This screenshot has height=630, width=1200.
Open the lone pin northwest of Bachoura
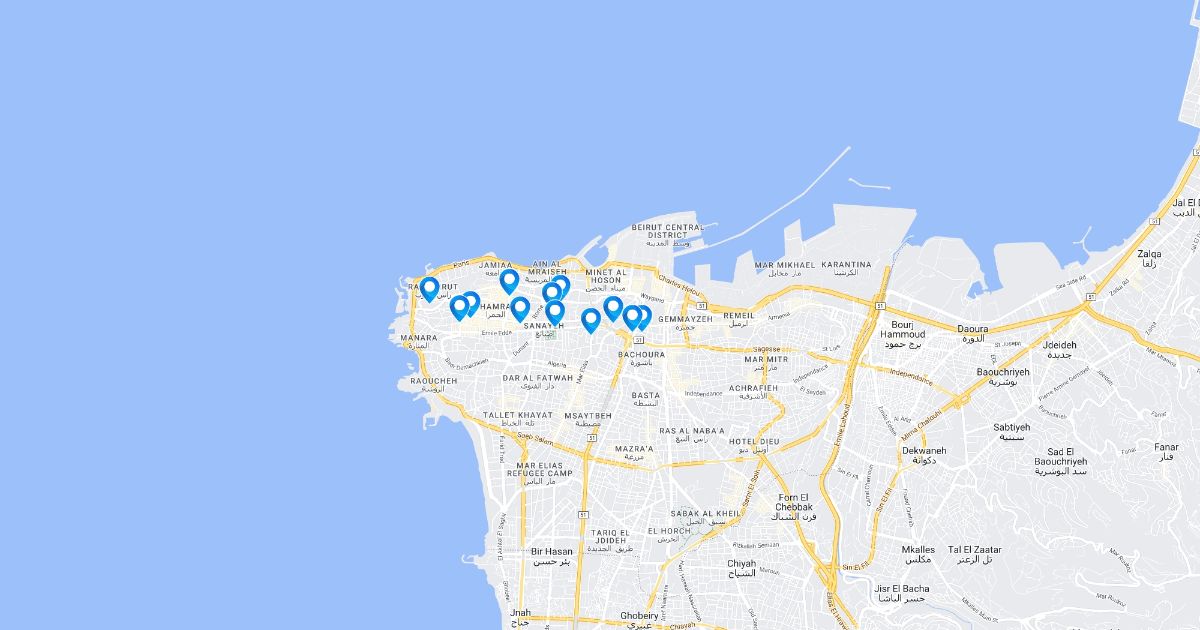pyautogui.click(x=591, y=320)
